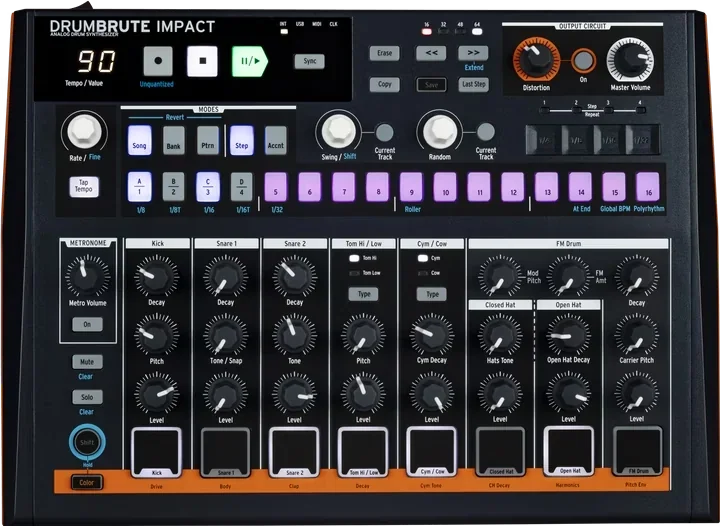
Task: Select Ptrn mode
Action: click(208, 140)
